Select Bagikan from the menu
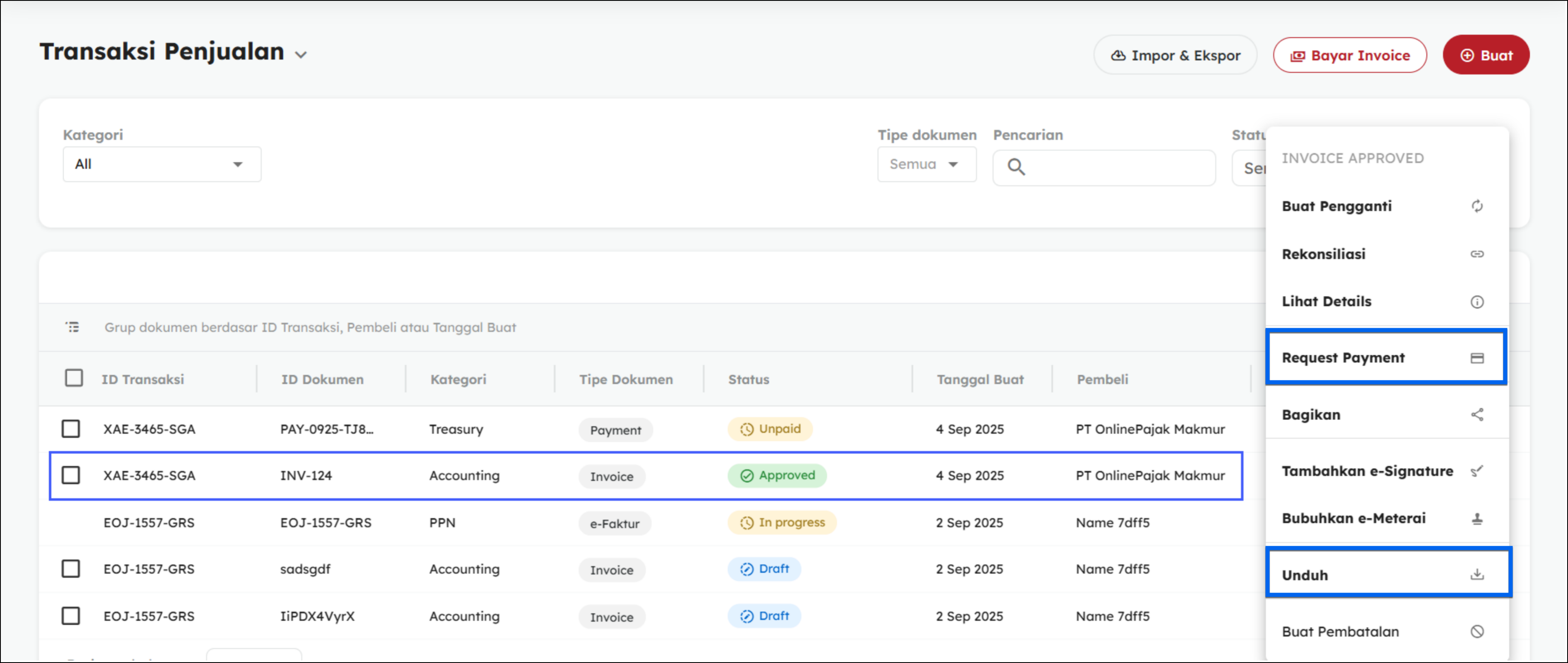Screen dimensions: 1568x663 1387,415
